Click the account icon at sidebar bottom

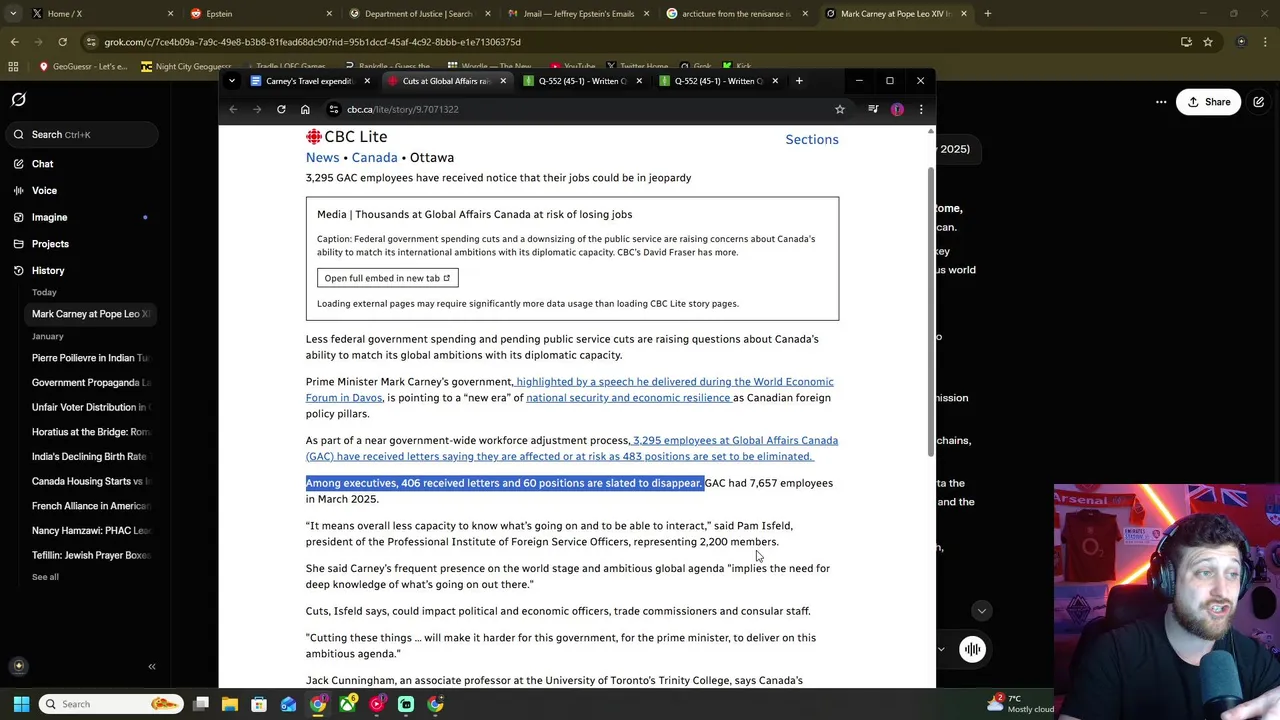point(18,666)
